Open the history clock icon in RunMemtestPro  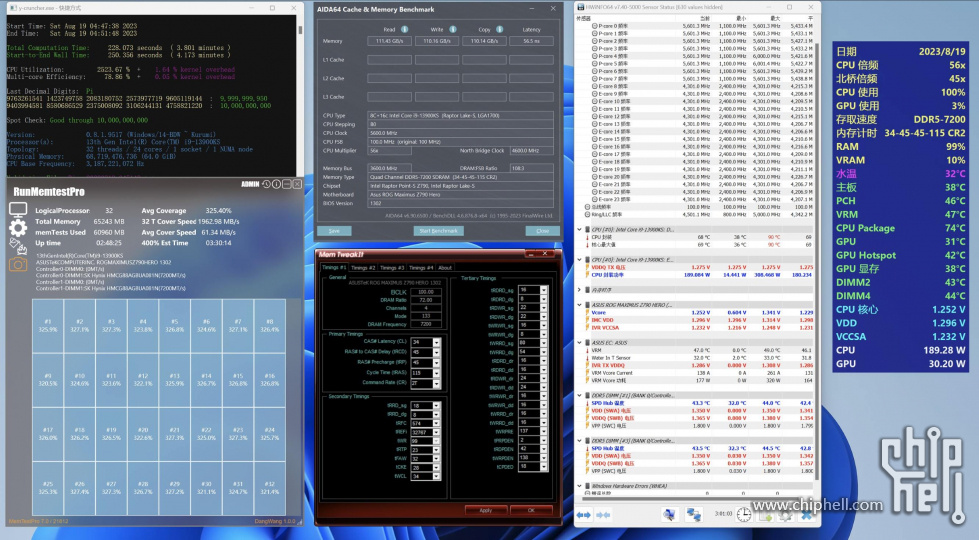click(267, 184)
